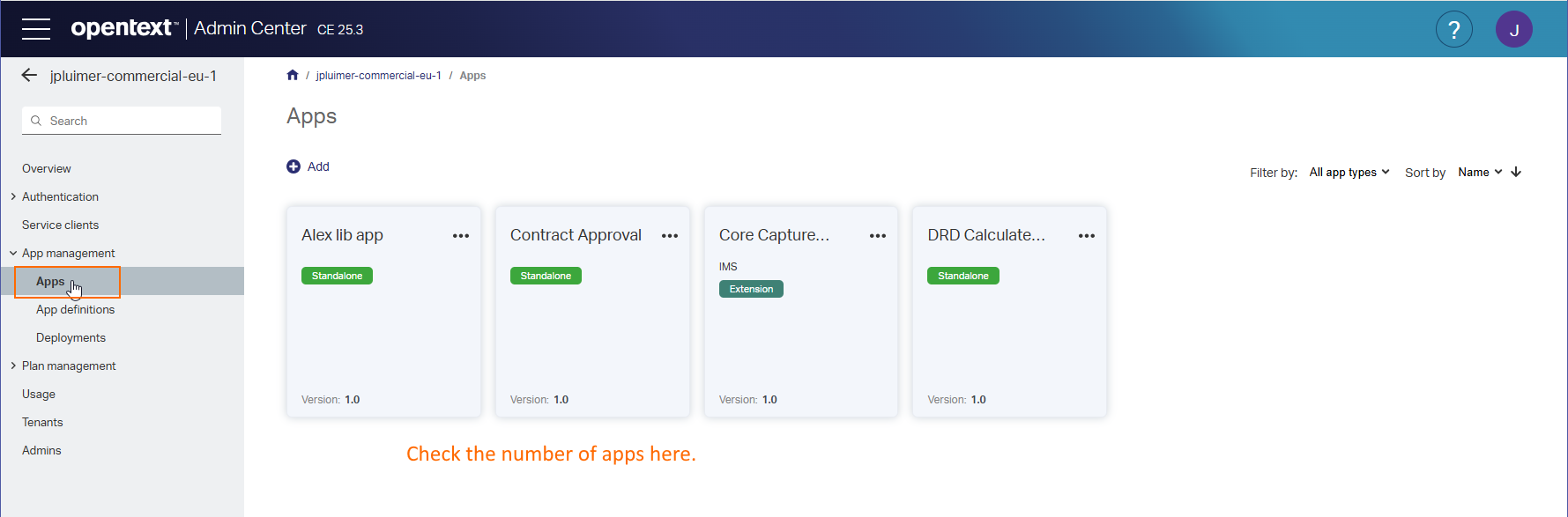Open the Admins page

pyautogui.click(x=41, y=450)
